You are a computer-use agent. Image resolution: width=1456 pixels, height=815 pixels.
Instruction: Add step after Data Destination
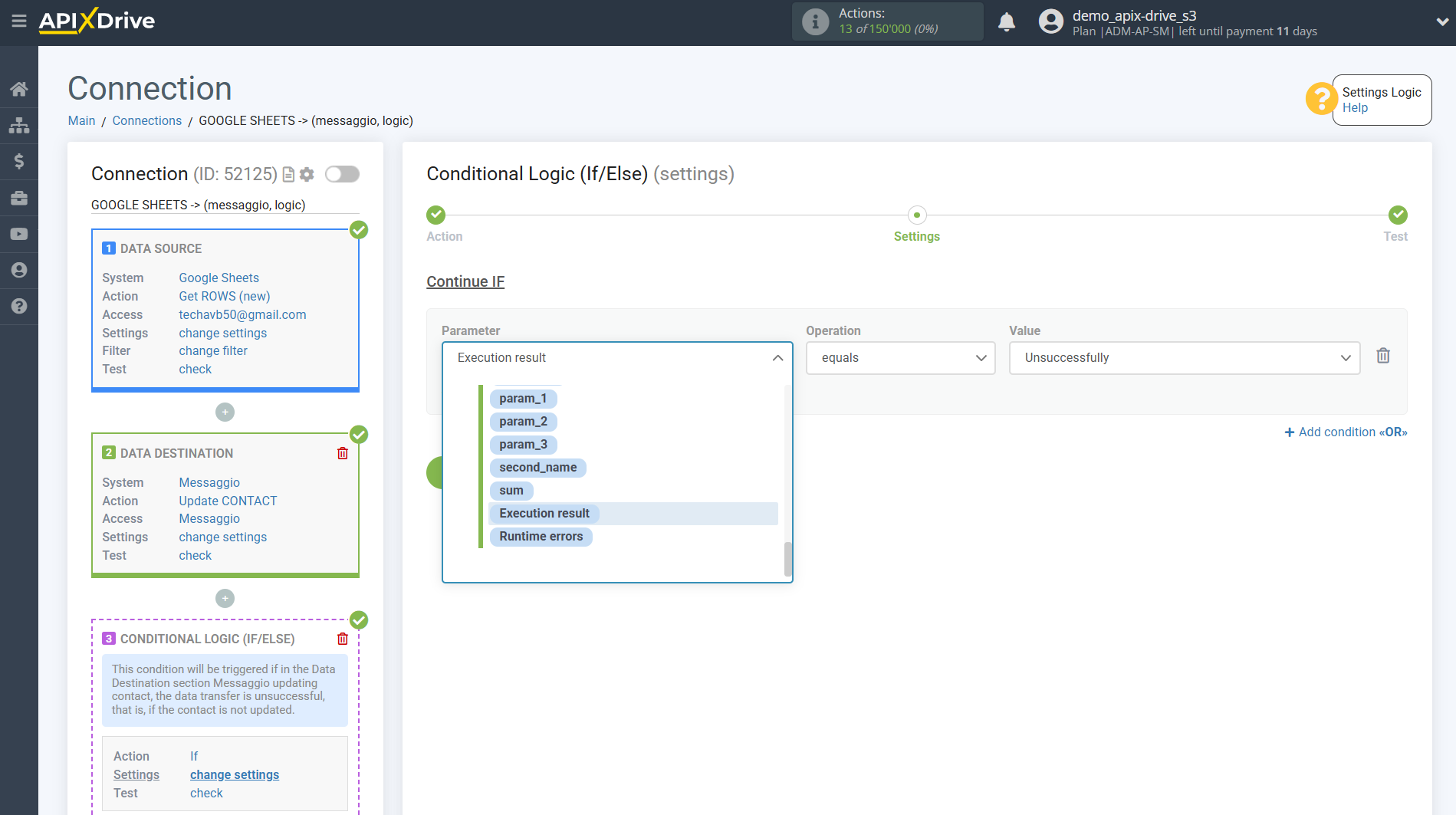click(225, 598)
